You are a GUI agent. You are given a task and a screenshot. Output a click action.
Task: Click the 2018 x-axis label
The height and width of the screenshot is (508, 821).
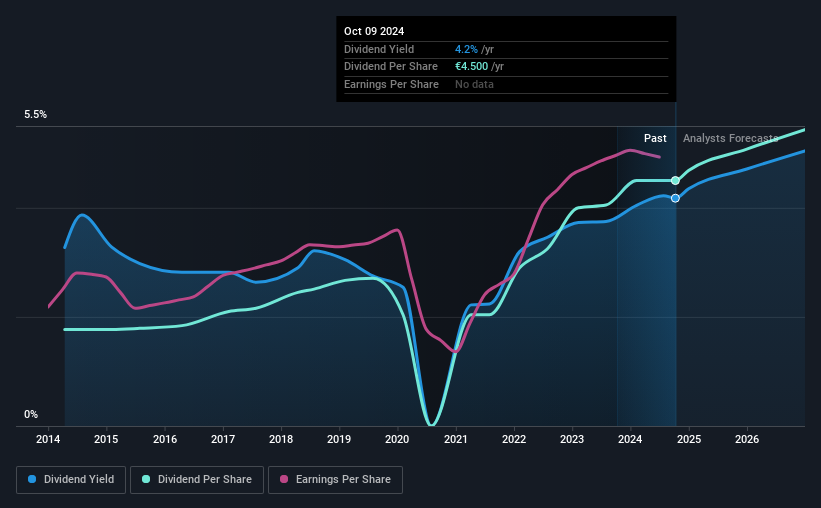(x=281, y=439)
